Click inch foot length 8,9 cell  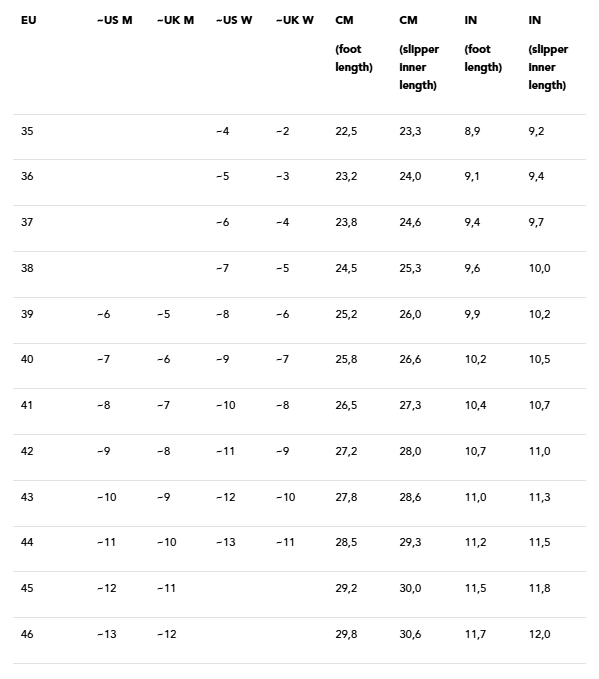point(472,131)
